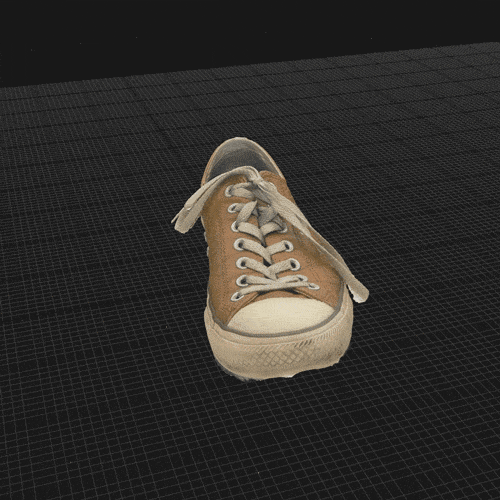Click the lowest right metal eyelet
500x500 pixels.
(x=313, y=286)
